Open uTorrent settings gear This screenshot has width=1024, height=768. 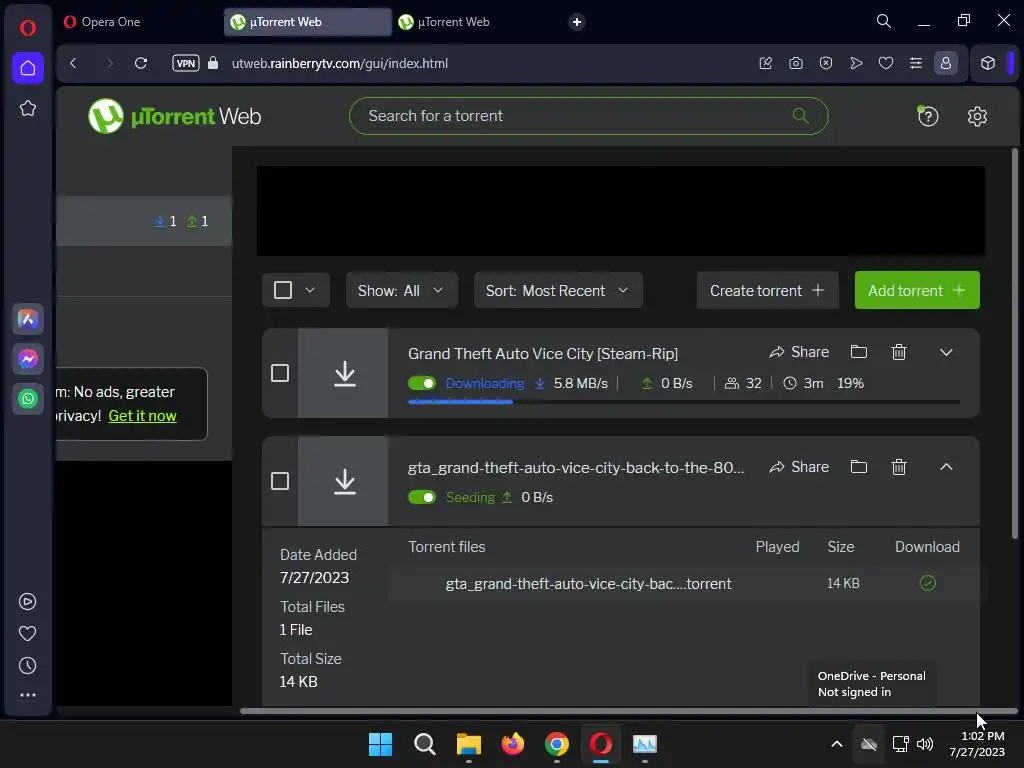977,116
